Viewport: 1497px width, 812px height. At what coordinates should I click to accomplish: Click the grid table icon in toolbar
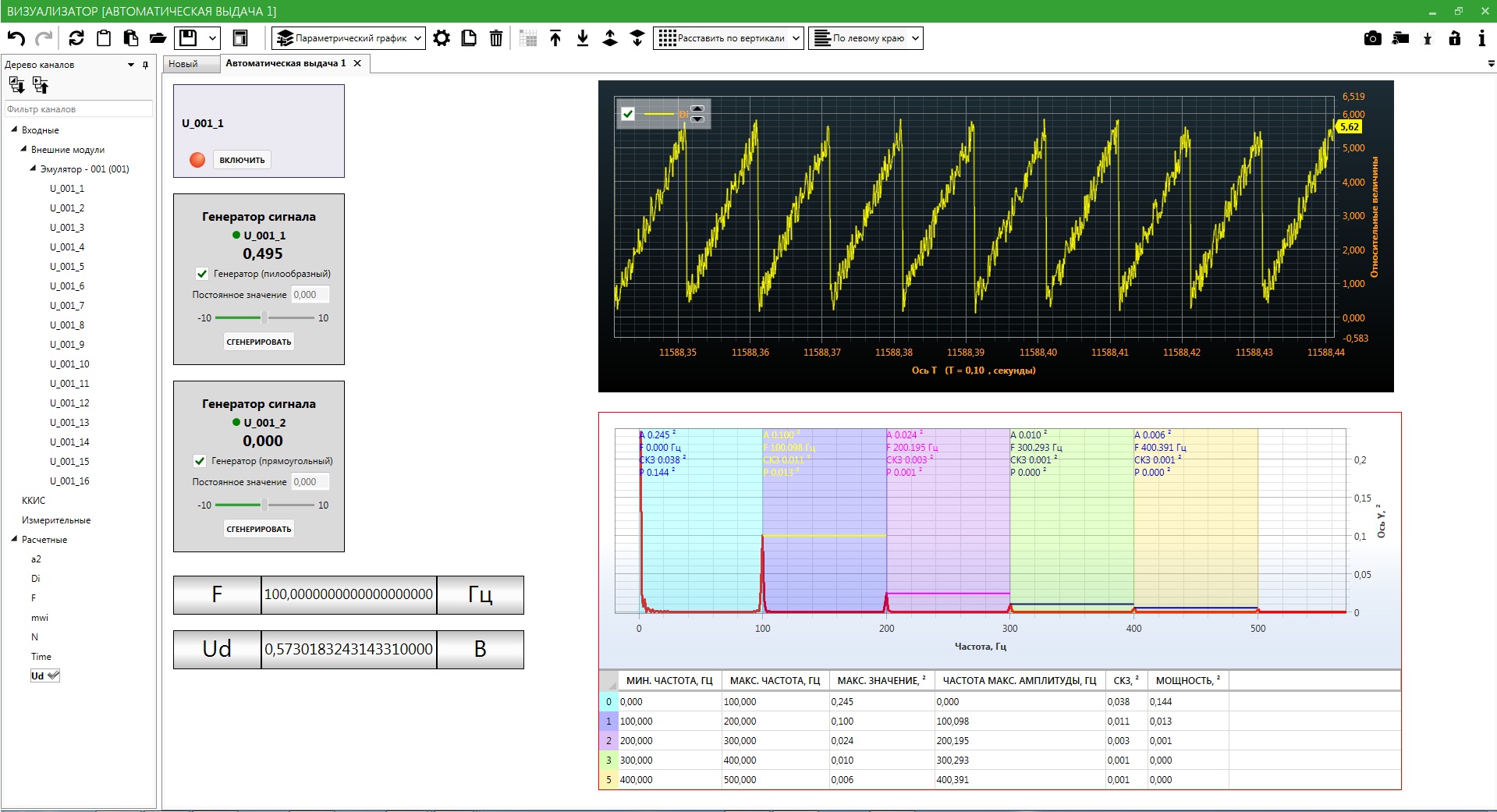click(528, 38)
